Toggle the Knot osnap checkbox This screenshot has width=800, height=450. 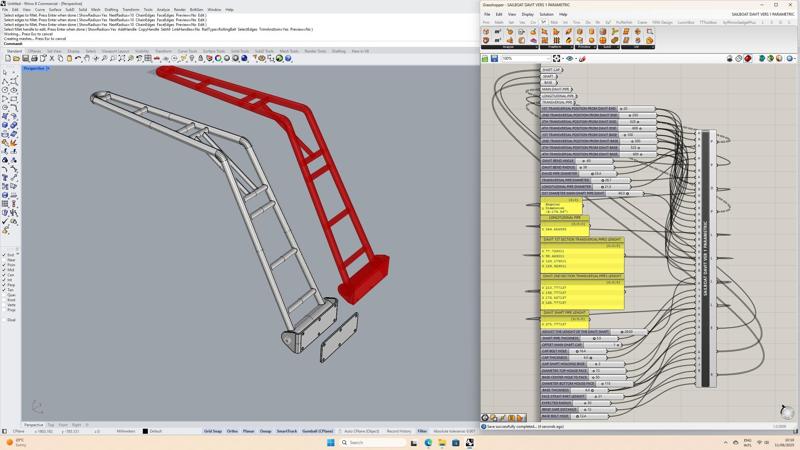pos(4,300)
